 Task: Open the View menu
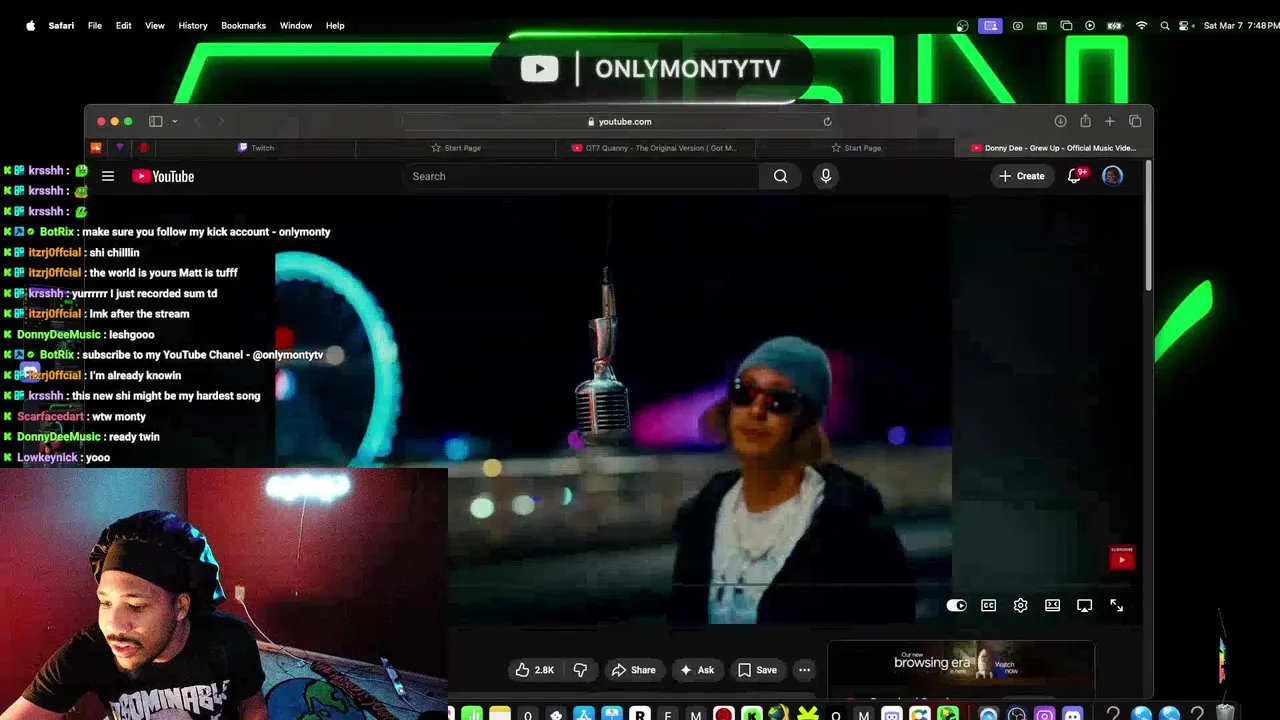pyautogui.click(x=154, y=25)
